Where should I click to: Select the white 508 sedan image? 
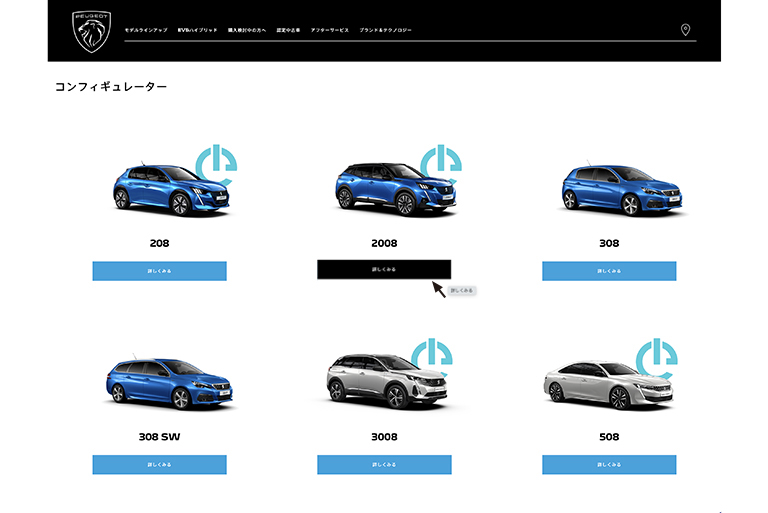tap(608, 385)
